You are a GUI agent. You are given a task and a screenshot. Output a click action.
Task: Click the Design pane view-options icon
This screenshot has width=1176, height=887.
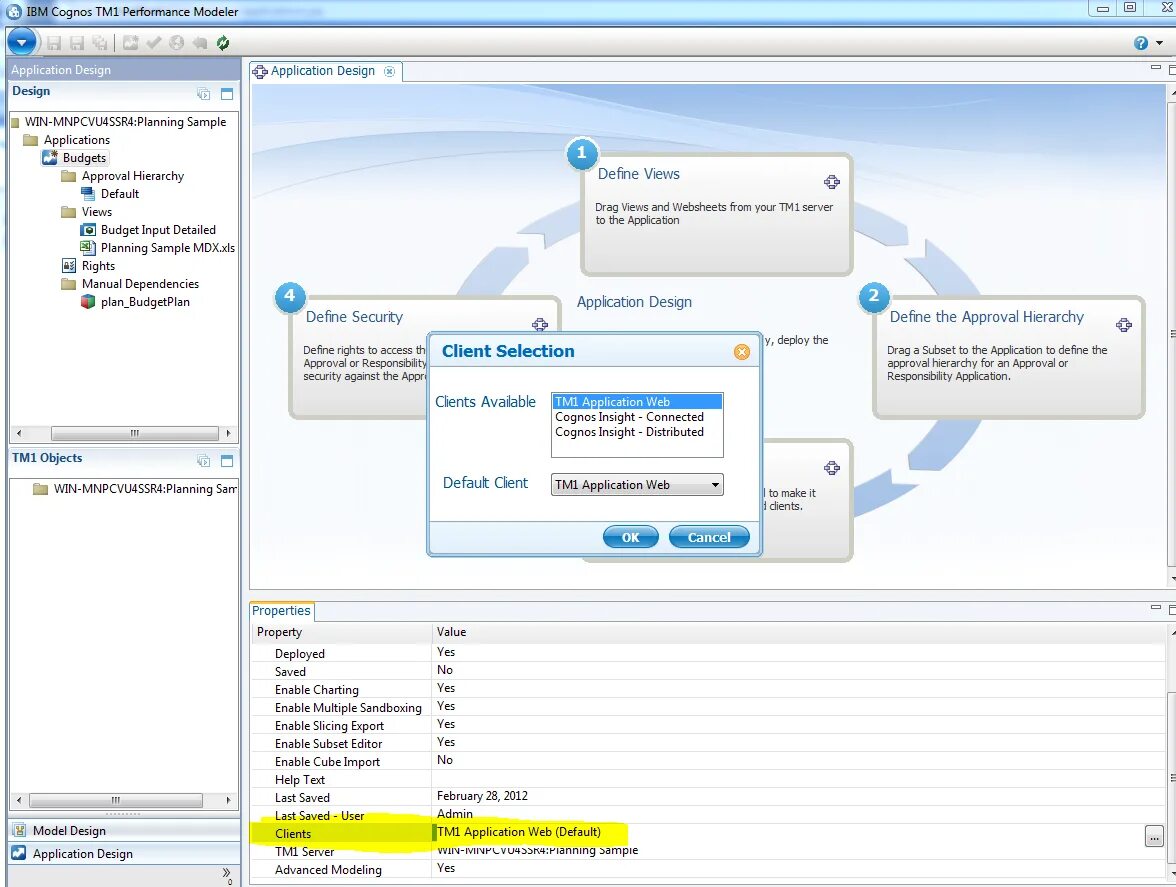pos(203,94)
